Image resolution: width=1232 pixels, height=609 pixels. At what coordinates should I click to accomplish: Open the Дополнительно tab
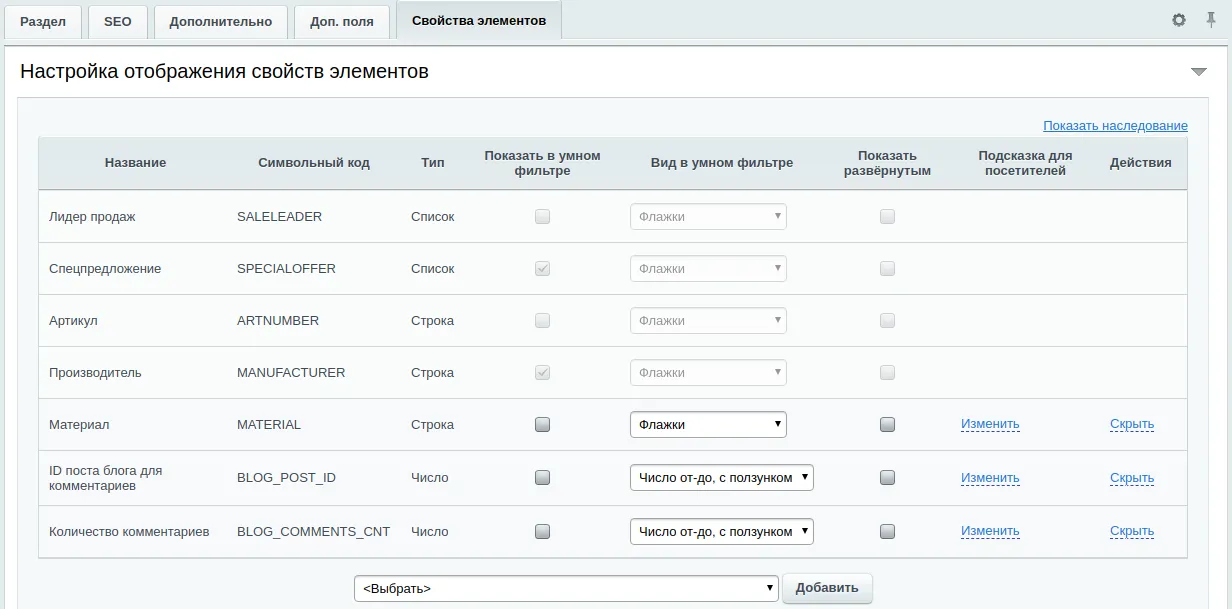pos(220,21)
